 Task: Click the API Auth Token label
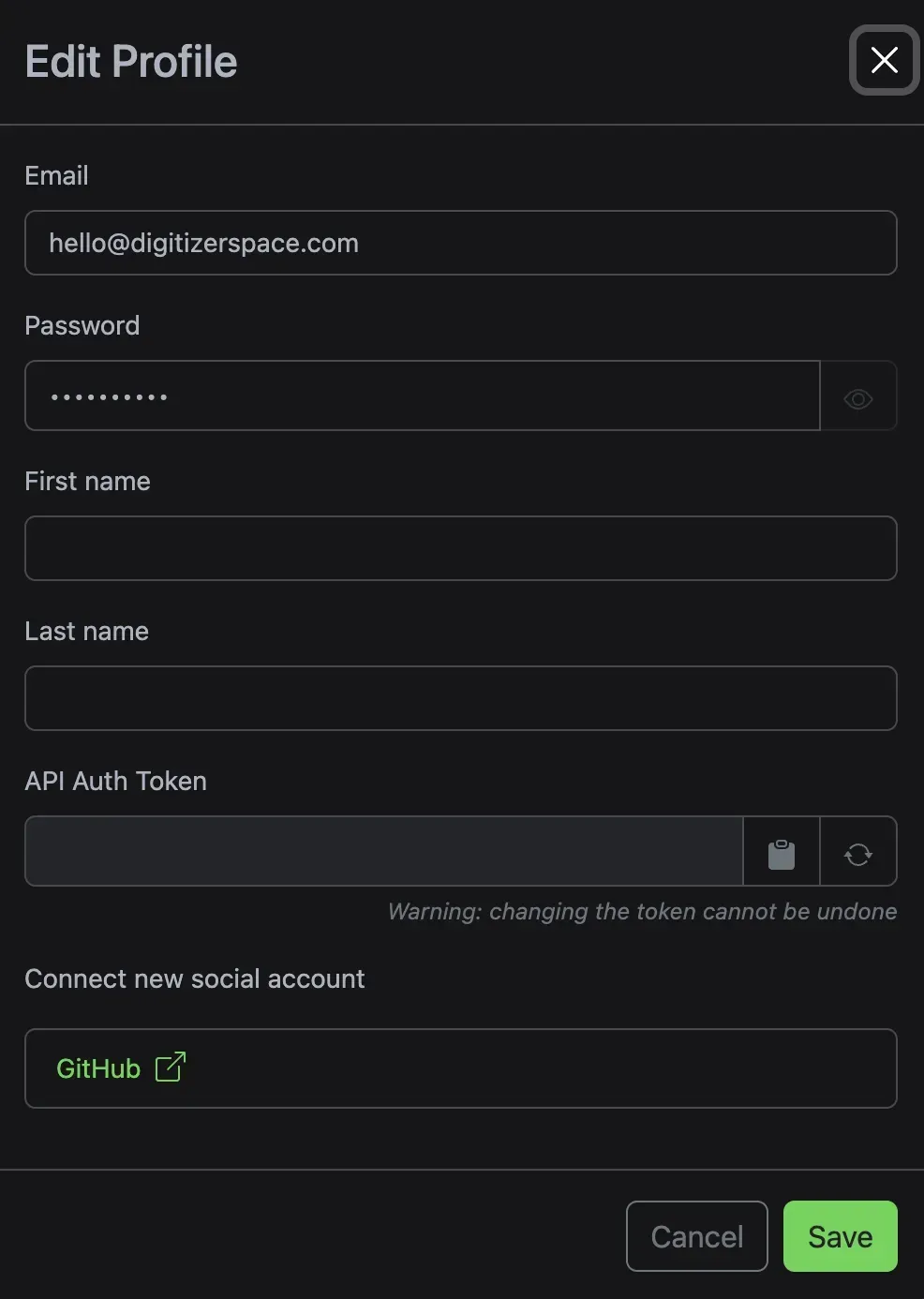(115, 781)
